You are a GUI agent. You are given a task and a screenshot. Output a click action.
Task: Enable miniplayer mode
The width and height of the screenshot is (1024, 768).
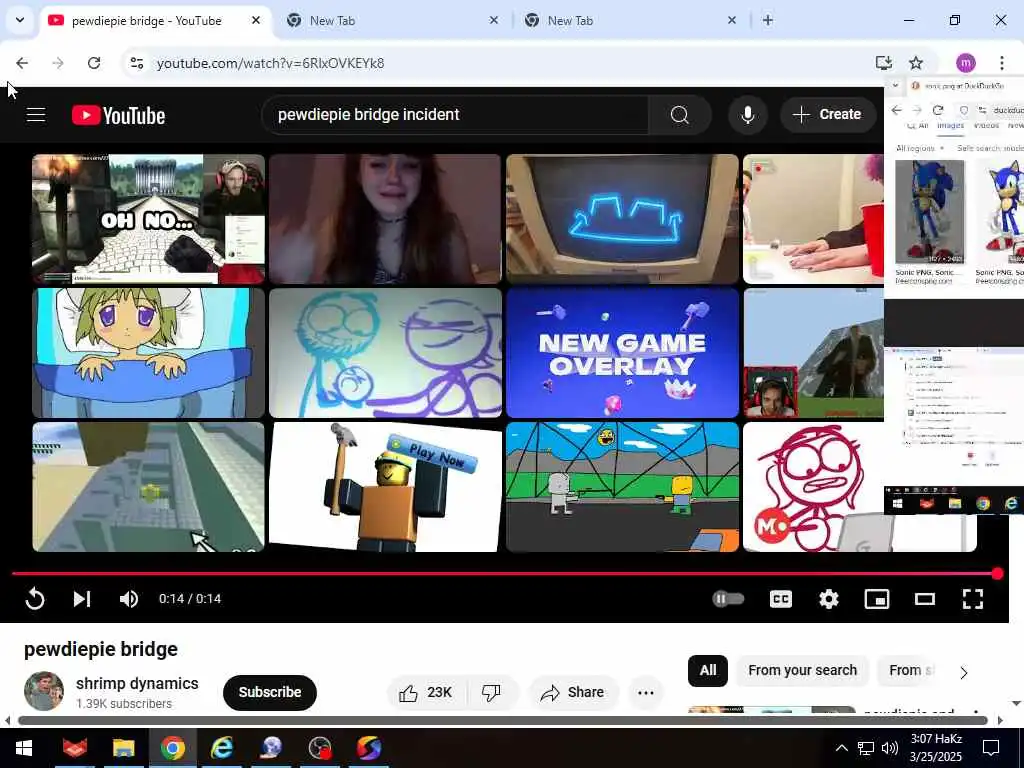[876, 599]
